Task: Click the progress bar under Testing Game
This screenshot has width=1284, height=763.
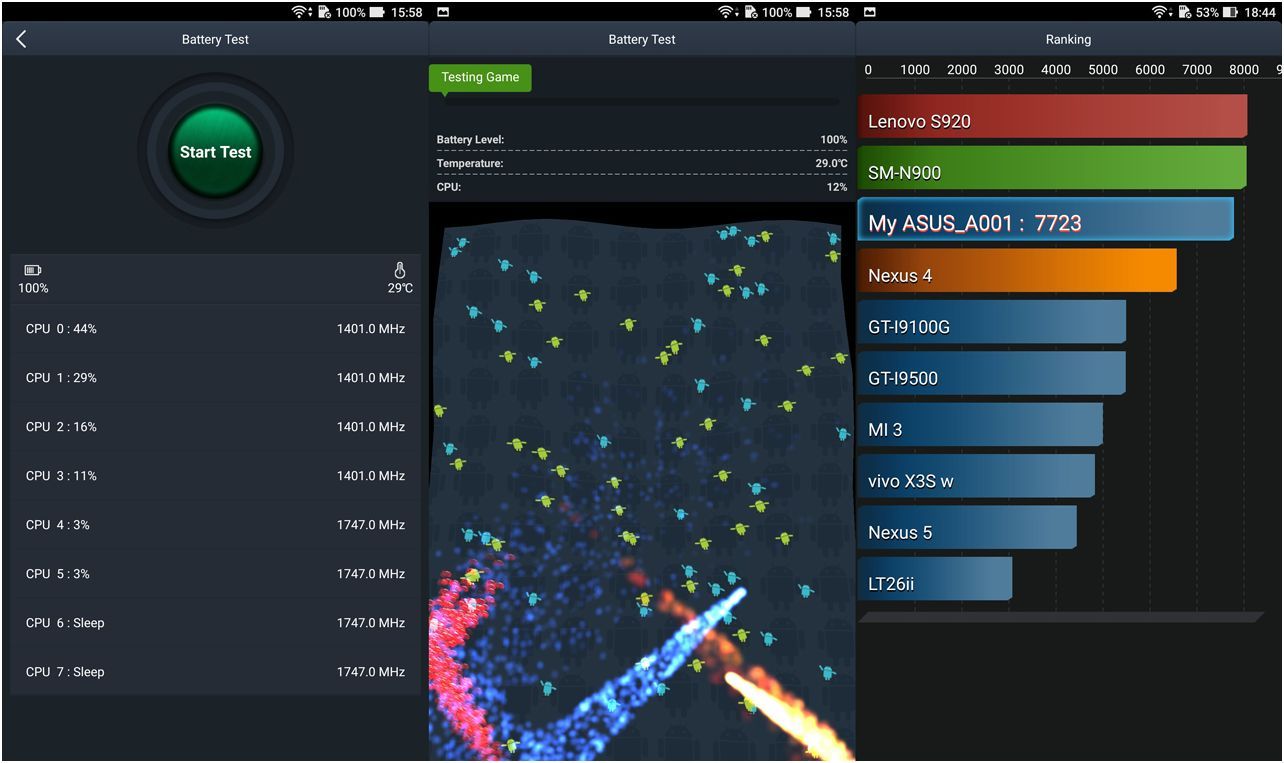Action: point(642,101)
